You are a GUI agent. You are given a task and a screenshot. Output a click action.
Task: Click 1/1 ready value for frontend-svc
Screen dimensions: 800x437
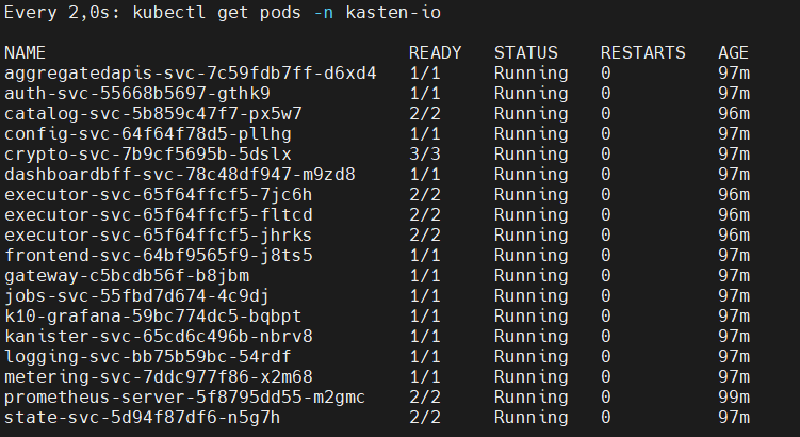pos(424,255)
